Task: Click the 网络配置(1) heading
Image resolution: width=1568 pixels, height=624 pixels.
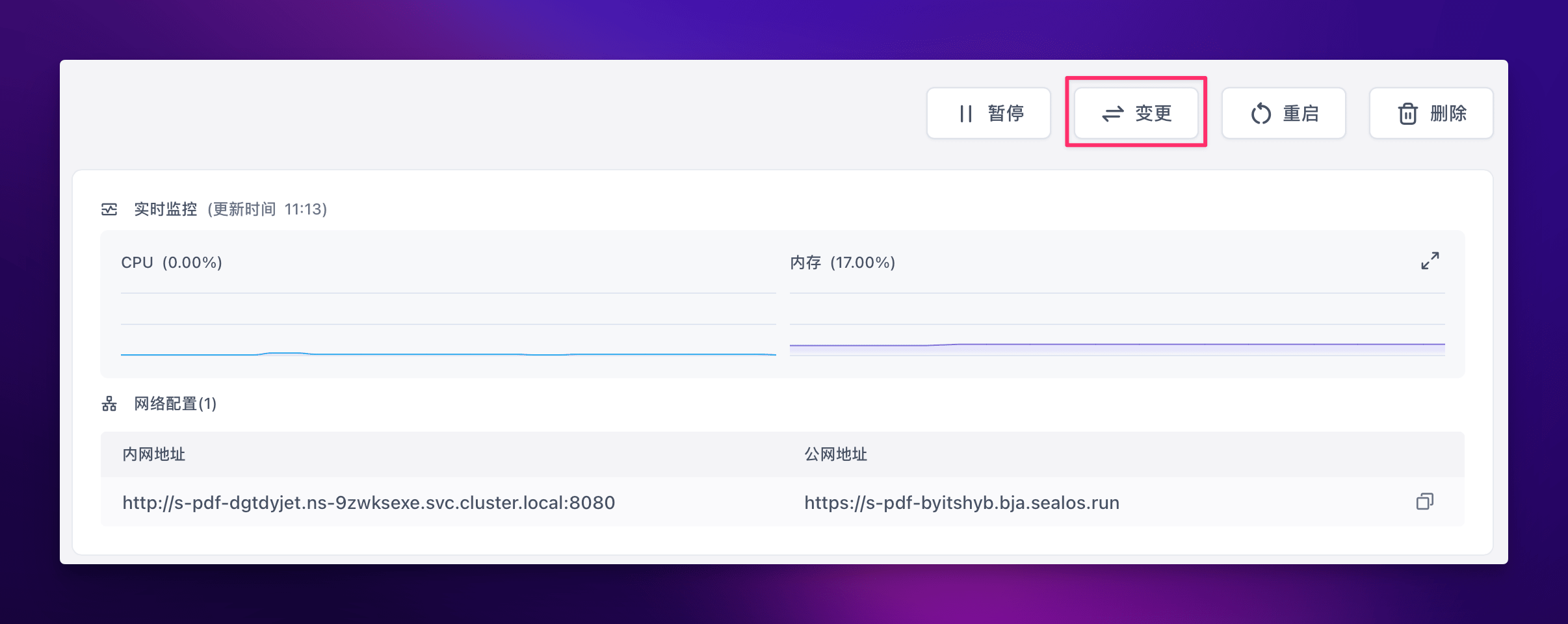Action: click(176, 404)
